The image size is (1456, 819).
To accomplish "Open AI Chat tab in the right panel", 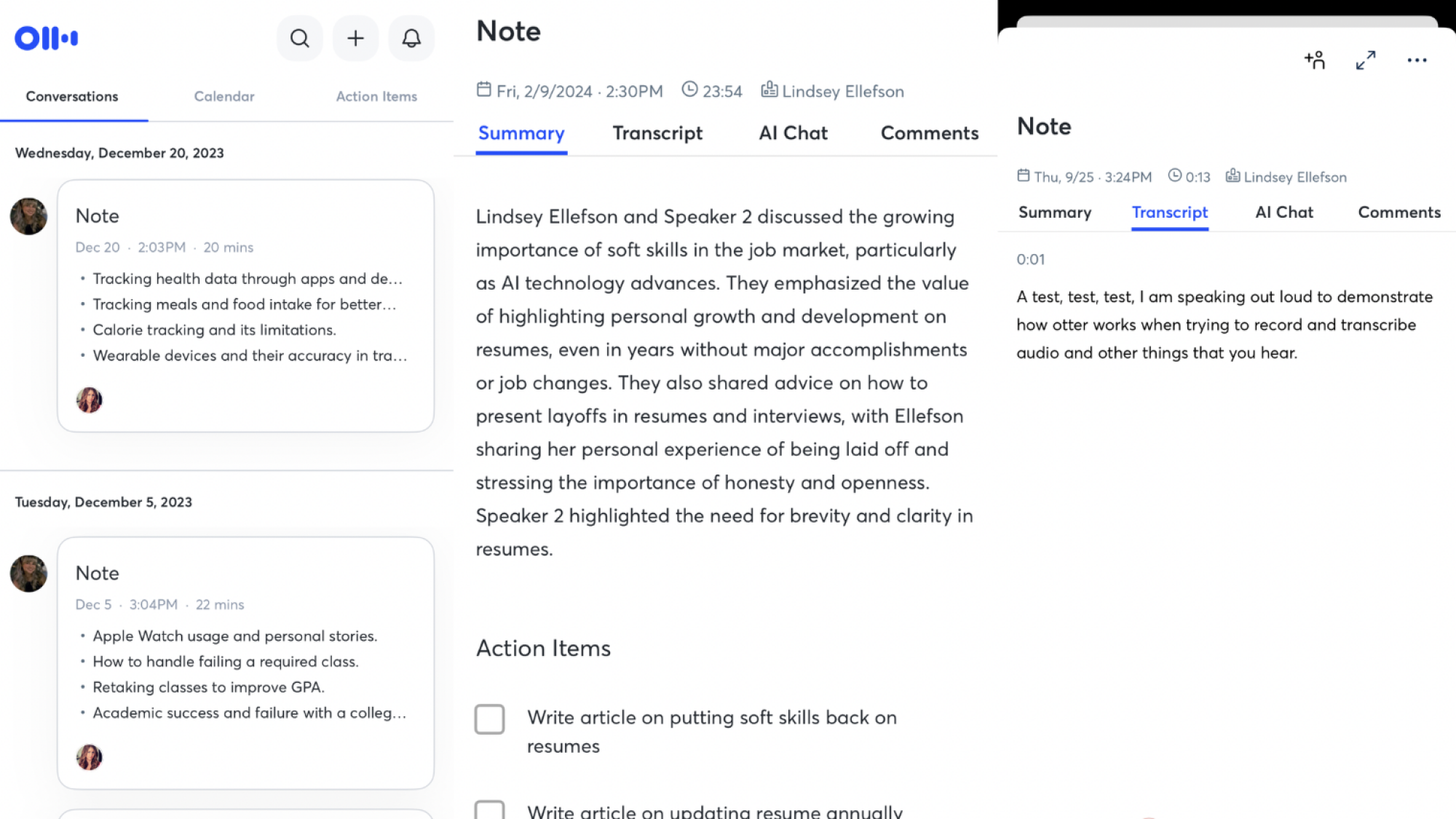I will (1284, 213).
